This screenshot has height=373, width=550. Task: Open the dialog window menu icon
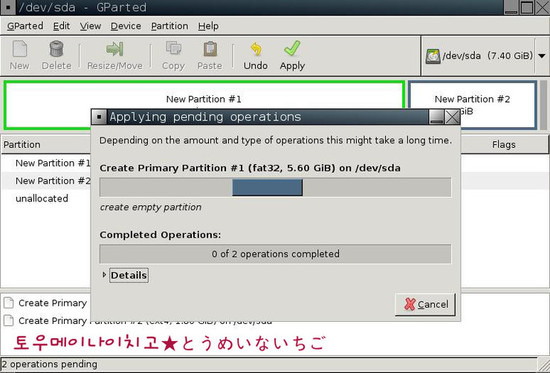tap(99, 117)
